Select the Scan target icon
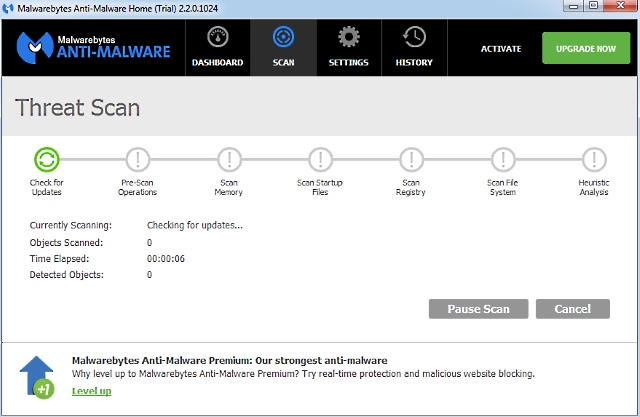This screenshot has height=417, width=640. pos(283,38)
